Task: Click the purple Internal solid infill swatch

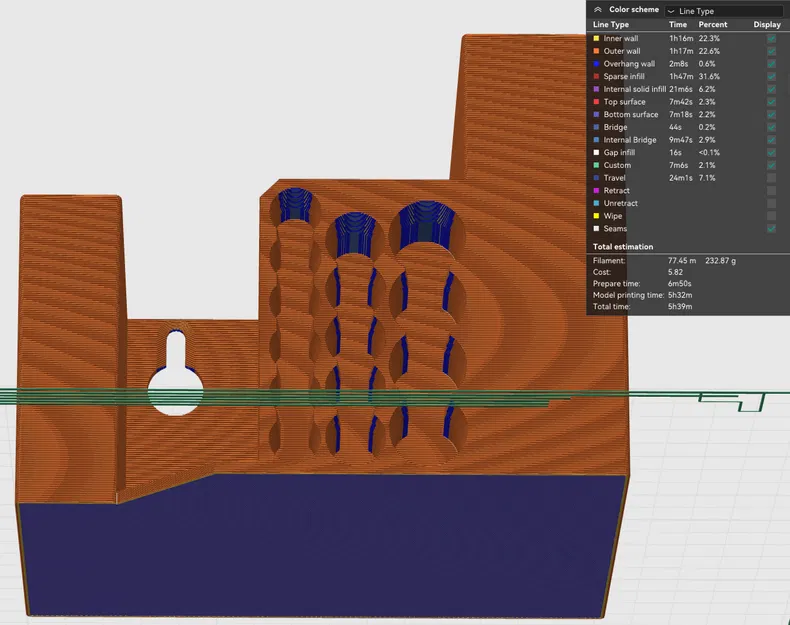Action: [x=597, y=89]
